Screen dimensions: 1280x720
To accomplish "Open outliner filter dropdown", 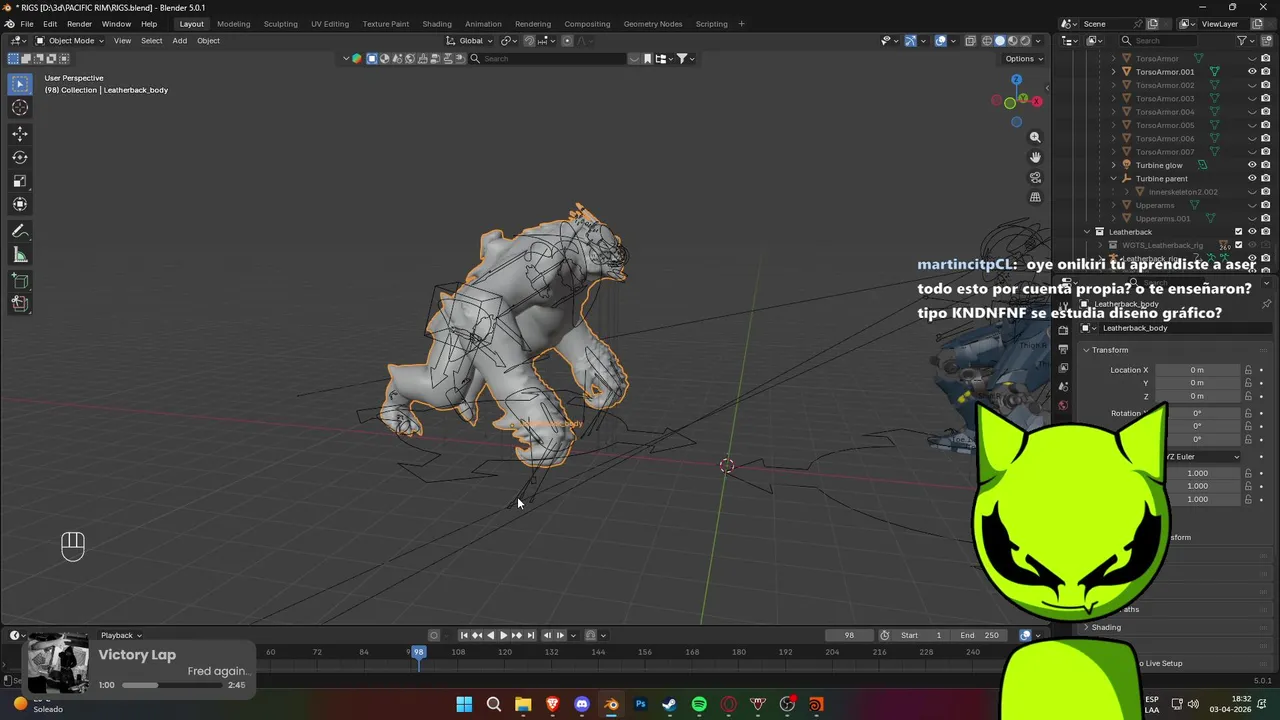I will (x=1246, y=41).
